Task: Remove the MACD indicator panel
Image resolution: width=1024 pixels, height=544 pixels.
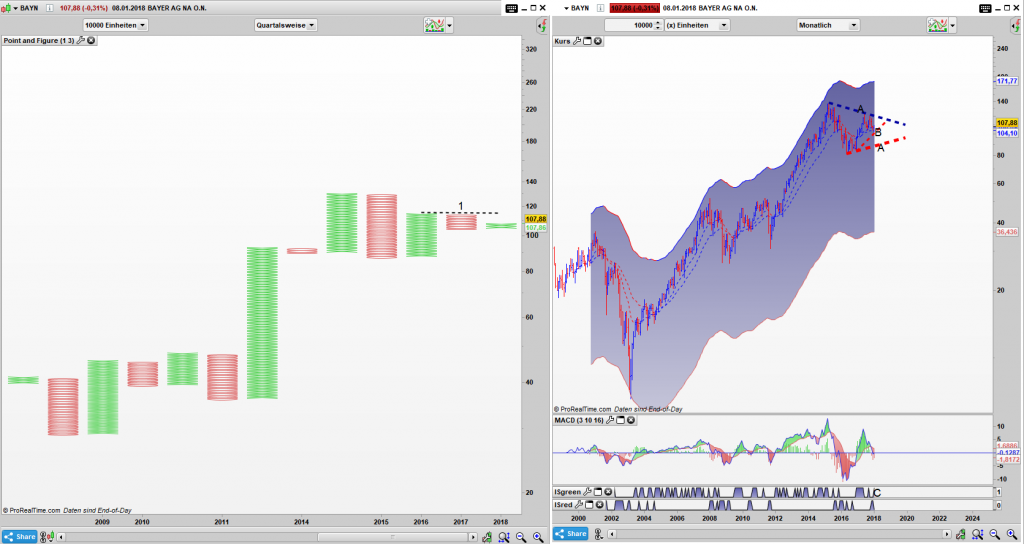Action: point(631,420)
